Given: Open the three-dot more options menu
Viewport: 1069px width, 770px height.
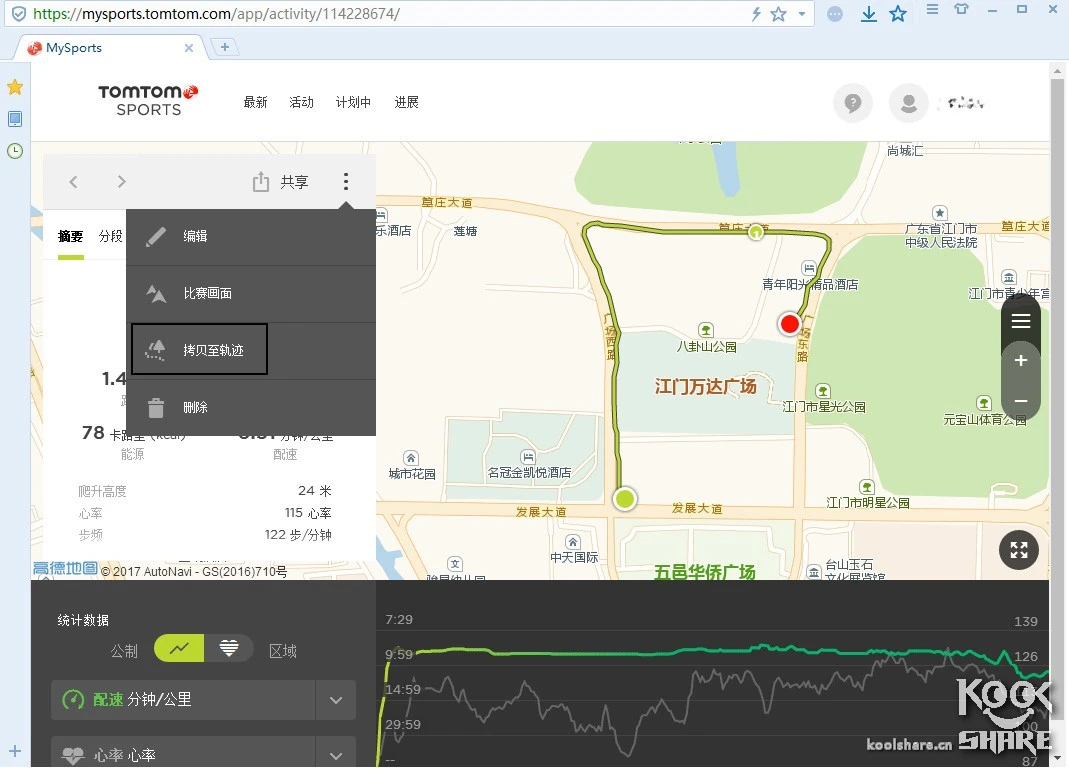Looking at the screenshot, I should point(346,181).
